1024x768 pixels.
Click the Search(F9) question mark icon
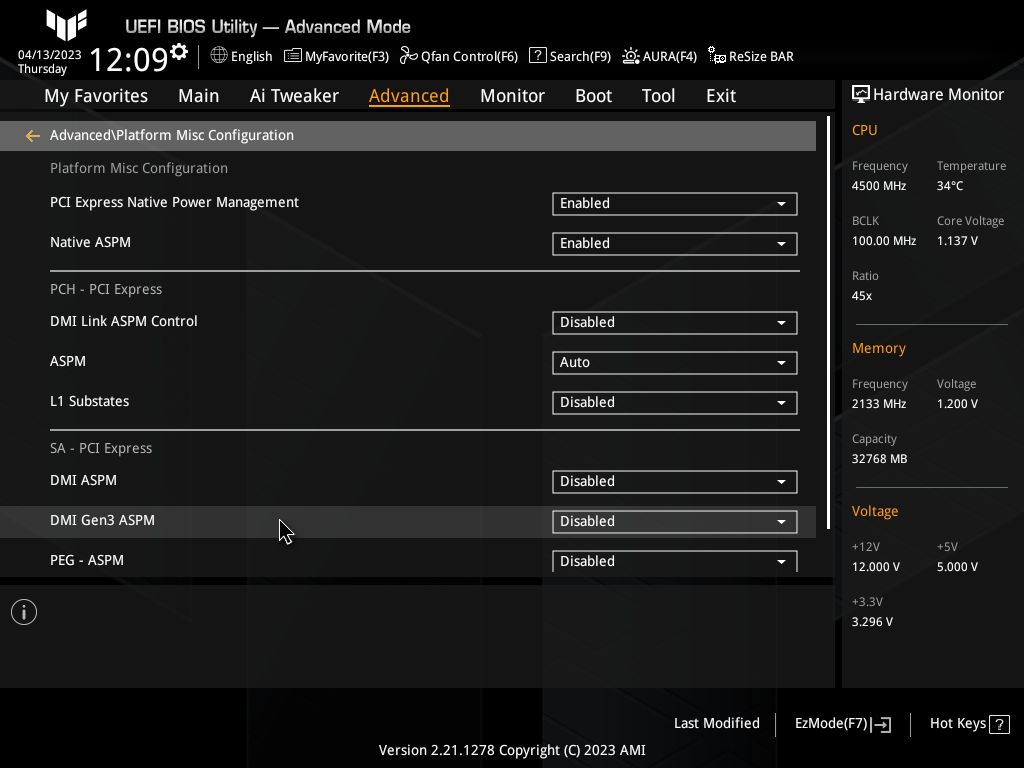(x=537, y=56)
